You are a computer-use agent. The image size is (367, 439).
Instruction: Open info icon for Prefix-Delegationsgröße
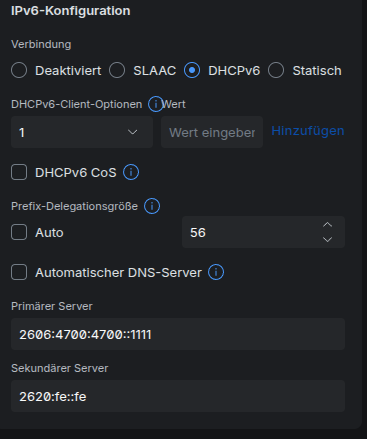point(152,206)
